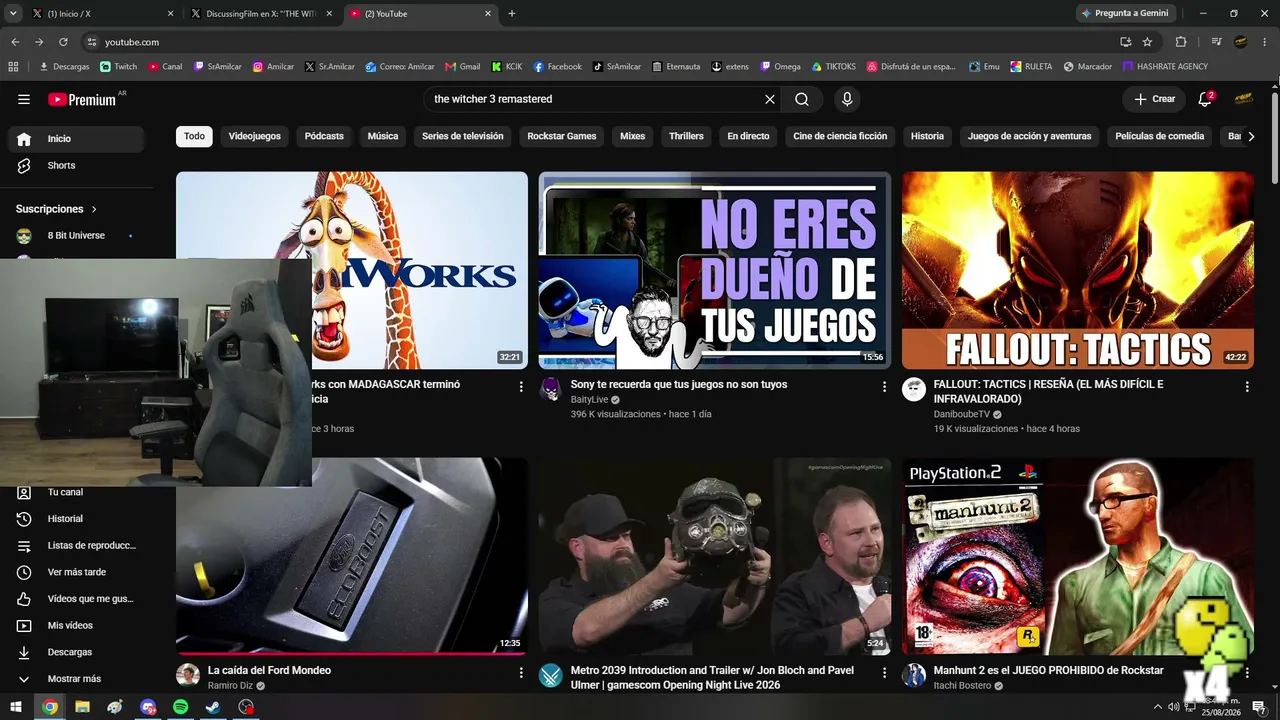Click the Crear button
This screenshot has width=1280, height=720.
1154,99
